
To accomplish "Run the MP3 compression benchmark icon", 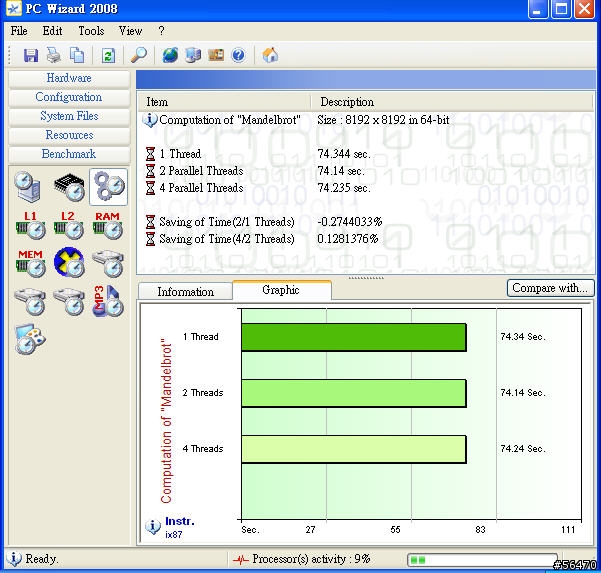I will (108, 301).
